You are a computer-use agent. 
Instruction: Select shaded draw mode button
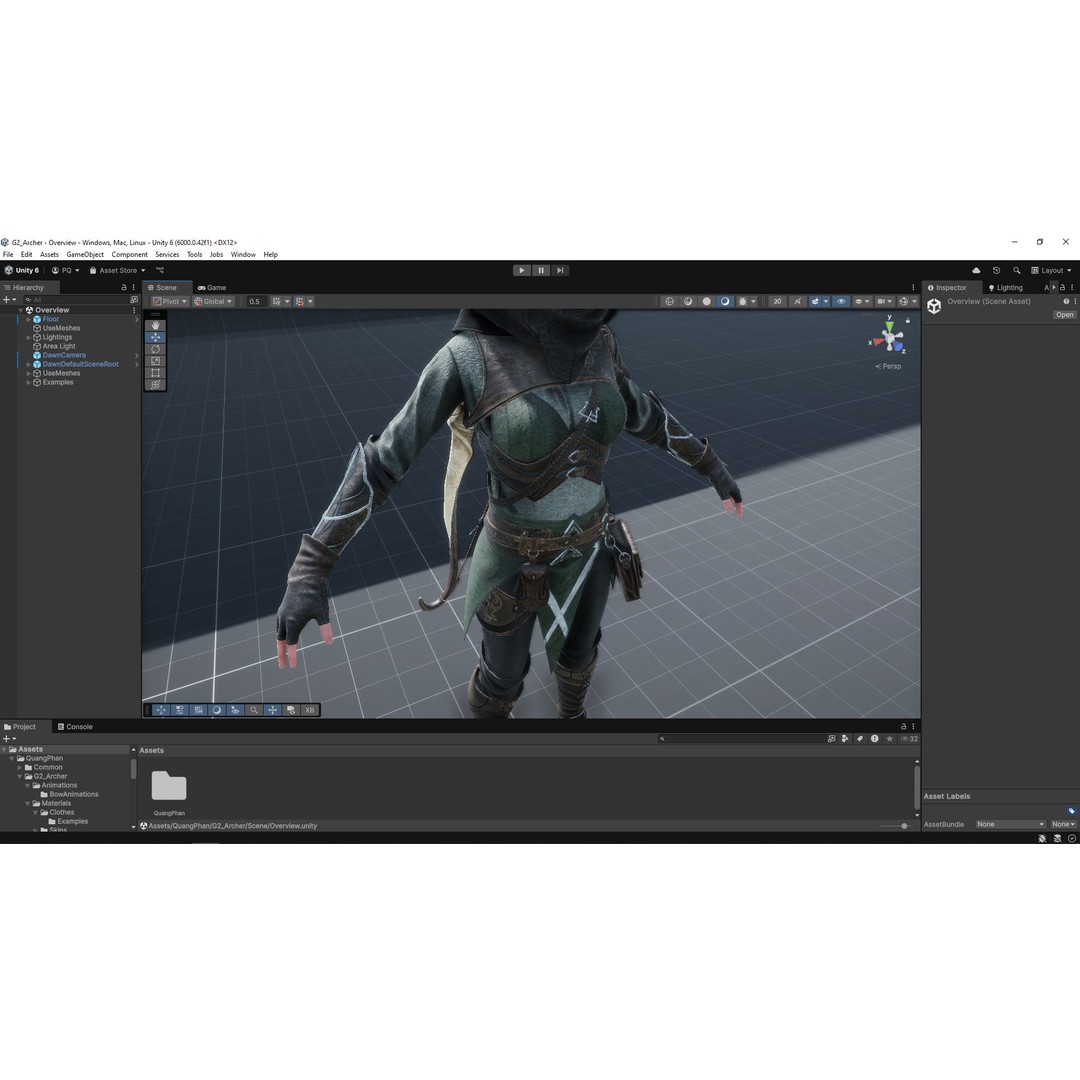click(725, 301)
